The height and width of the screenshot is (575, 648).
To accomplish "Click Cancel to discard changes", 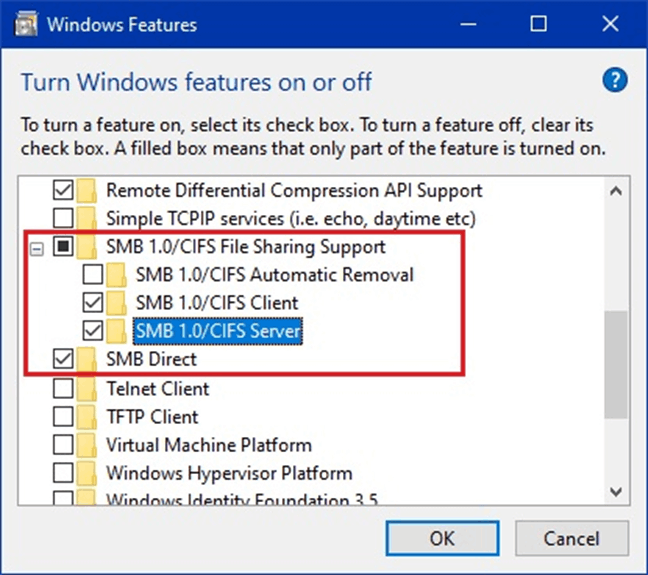I will coord(572,538).
